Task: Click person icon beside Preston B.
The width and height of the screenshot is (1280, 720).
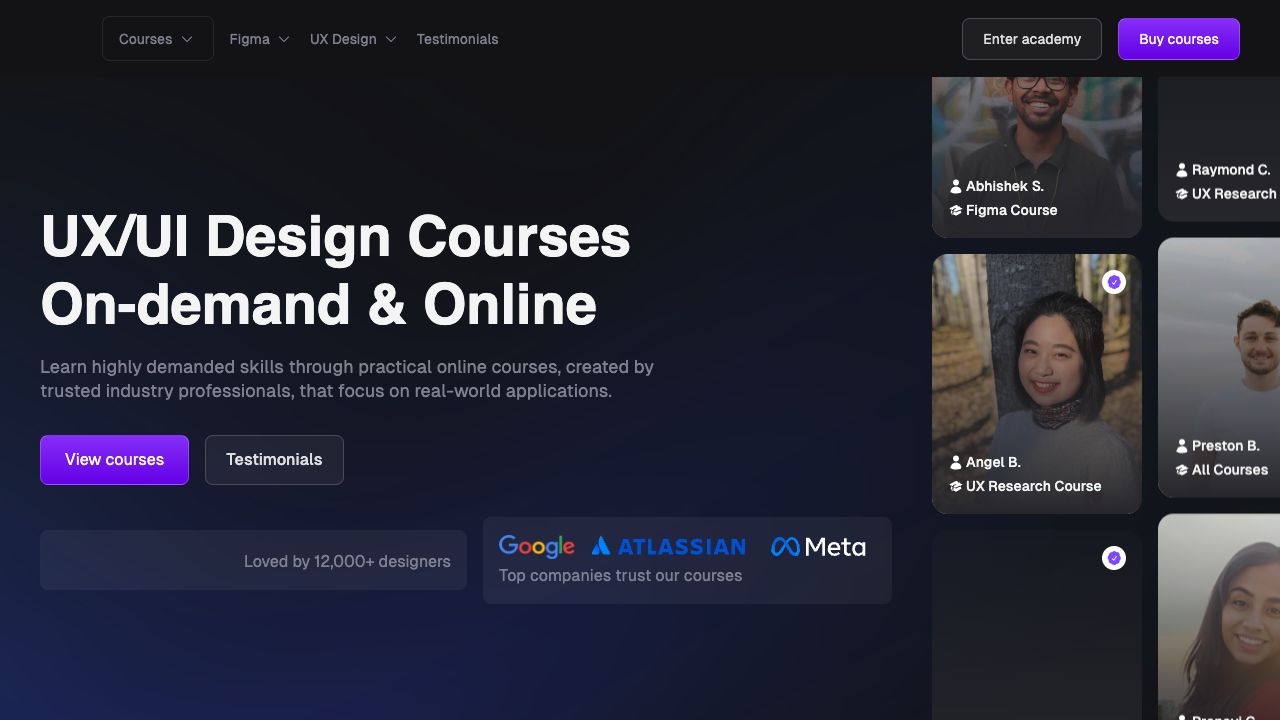Action: 1182,446
